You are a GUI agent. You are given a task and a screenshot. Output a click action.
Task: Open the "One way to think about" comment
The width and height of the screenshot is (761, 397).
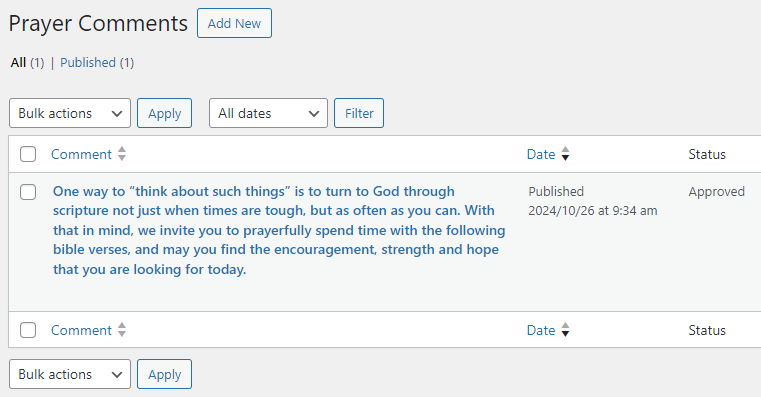click(x=279, y=230)
